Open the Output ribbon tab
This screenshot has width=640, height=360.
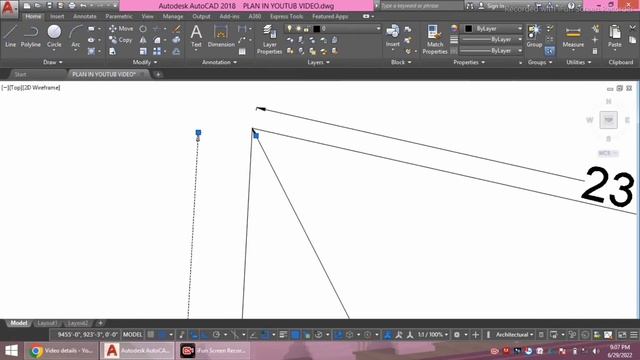201,16
